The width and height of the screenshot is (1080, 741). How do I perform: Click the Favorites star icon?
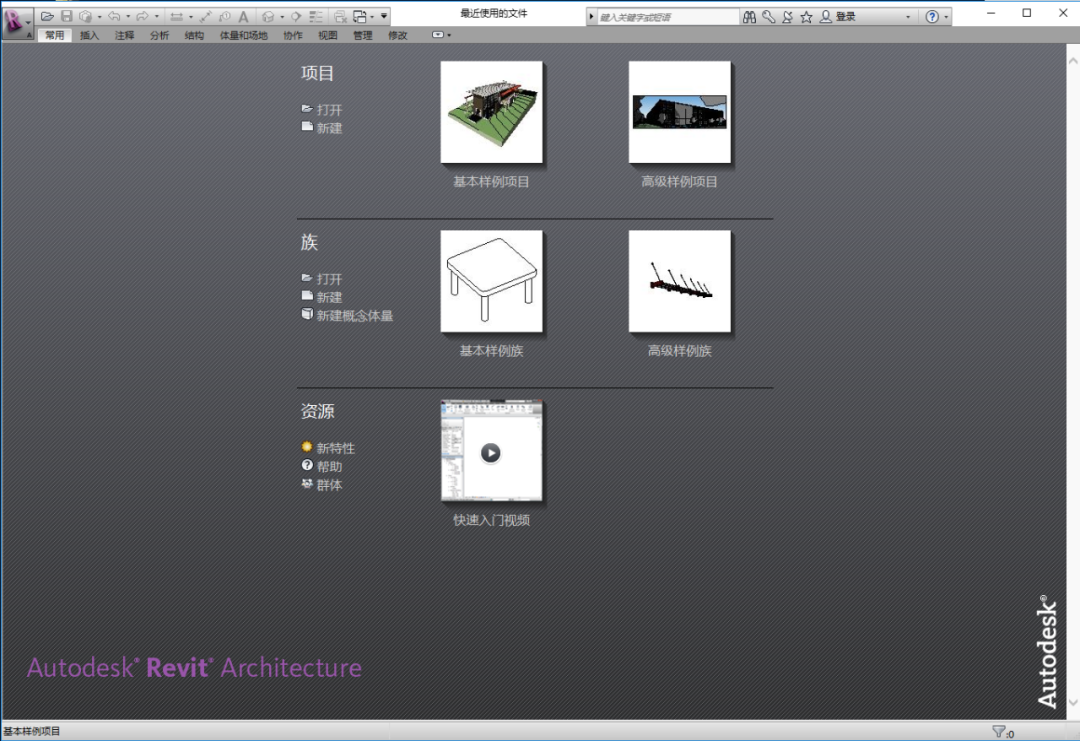806,17
